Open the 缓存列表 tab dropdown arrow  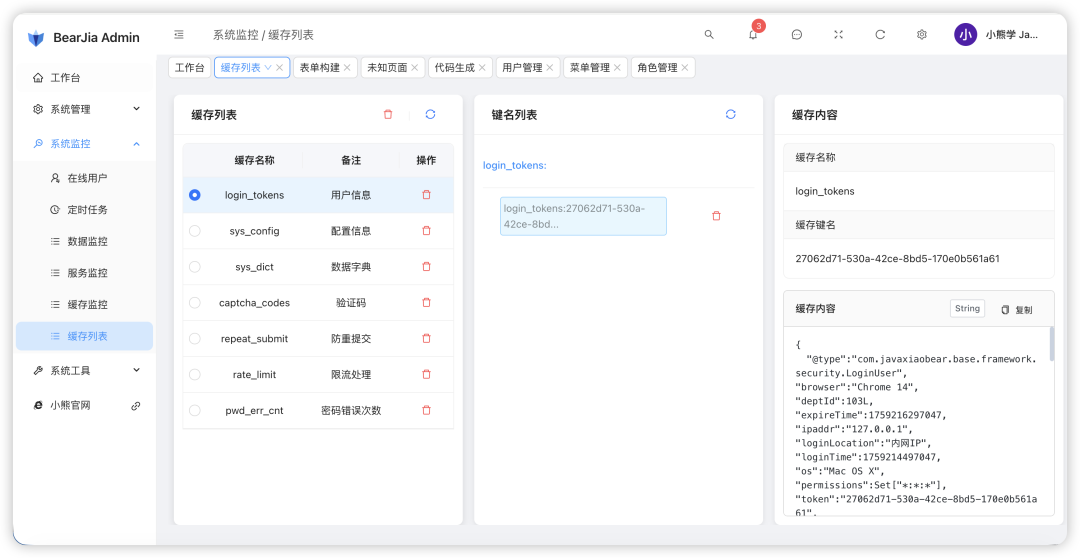tap(267, 68)
